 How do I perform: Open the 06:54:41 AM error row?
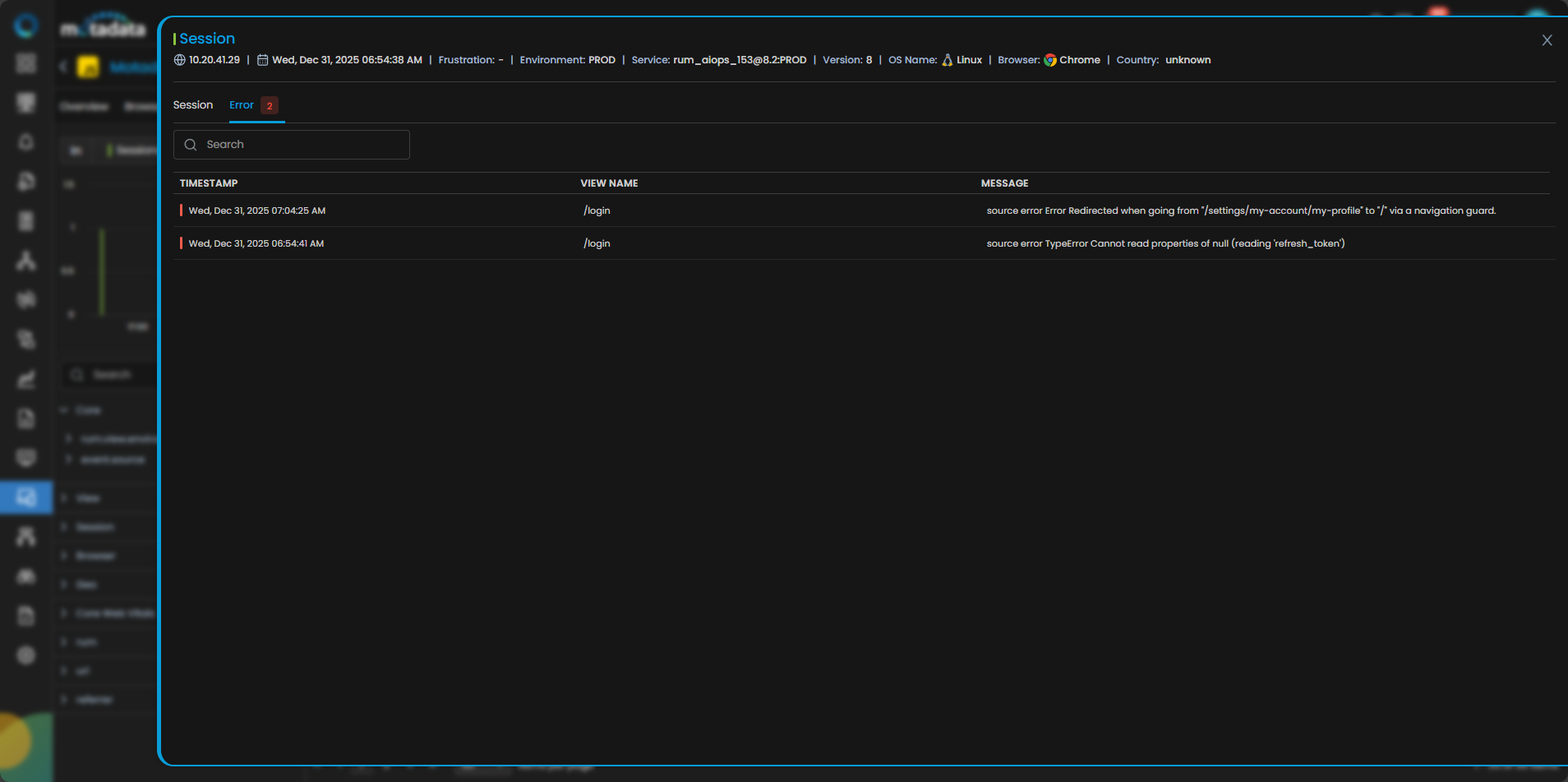point(256,243)
